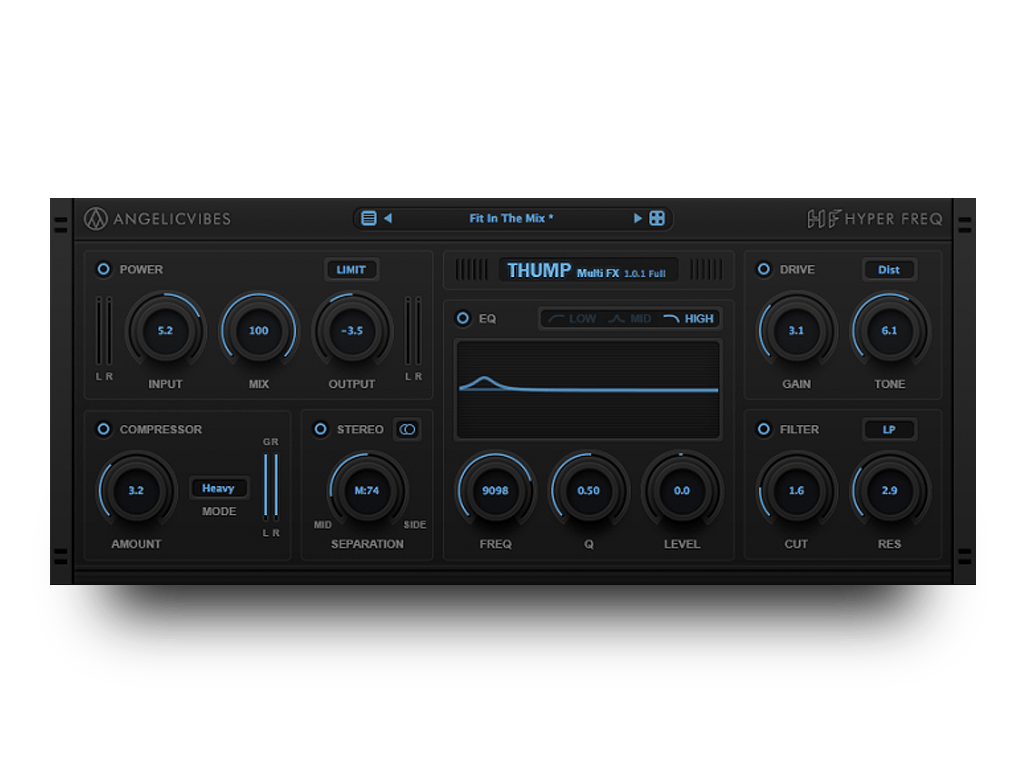This screenshot has height=783, width=1027.
Task: Click the drive TONE knob
Action: coord(889,331)
